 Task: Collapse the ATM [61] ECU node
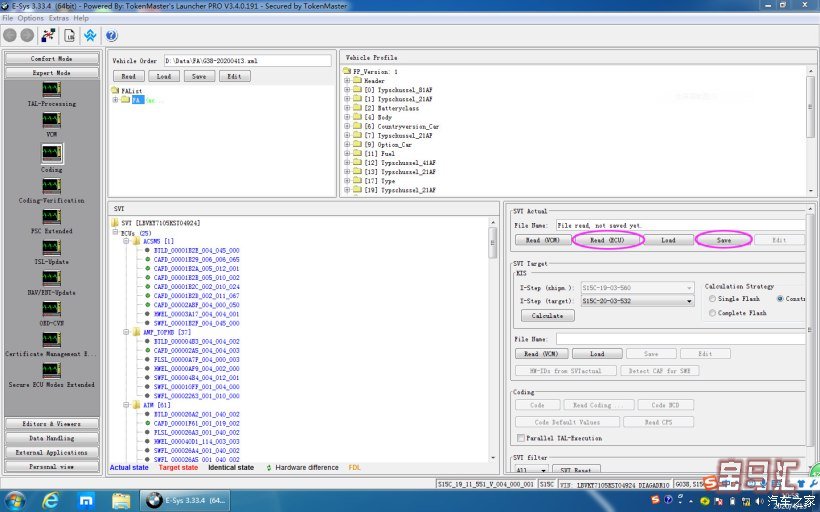[x=126, y=405]
